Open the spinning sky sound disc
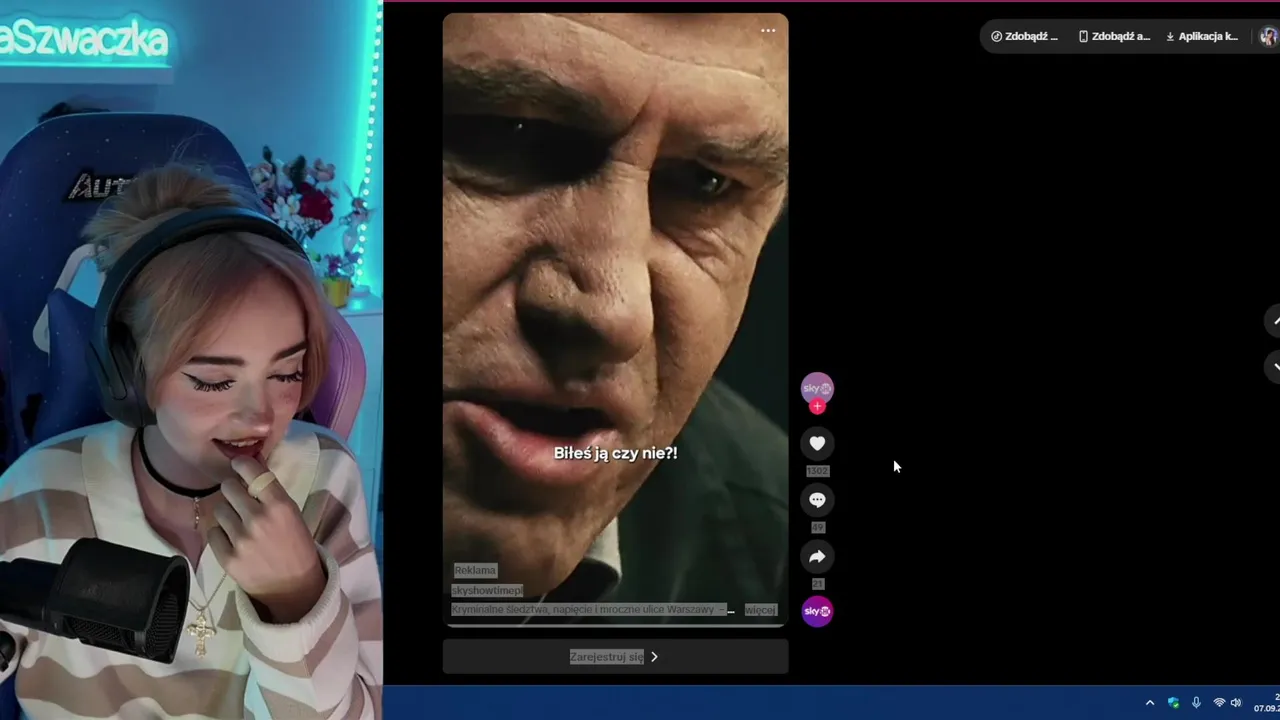1280x720 pixels. point(817,611)
